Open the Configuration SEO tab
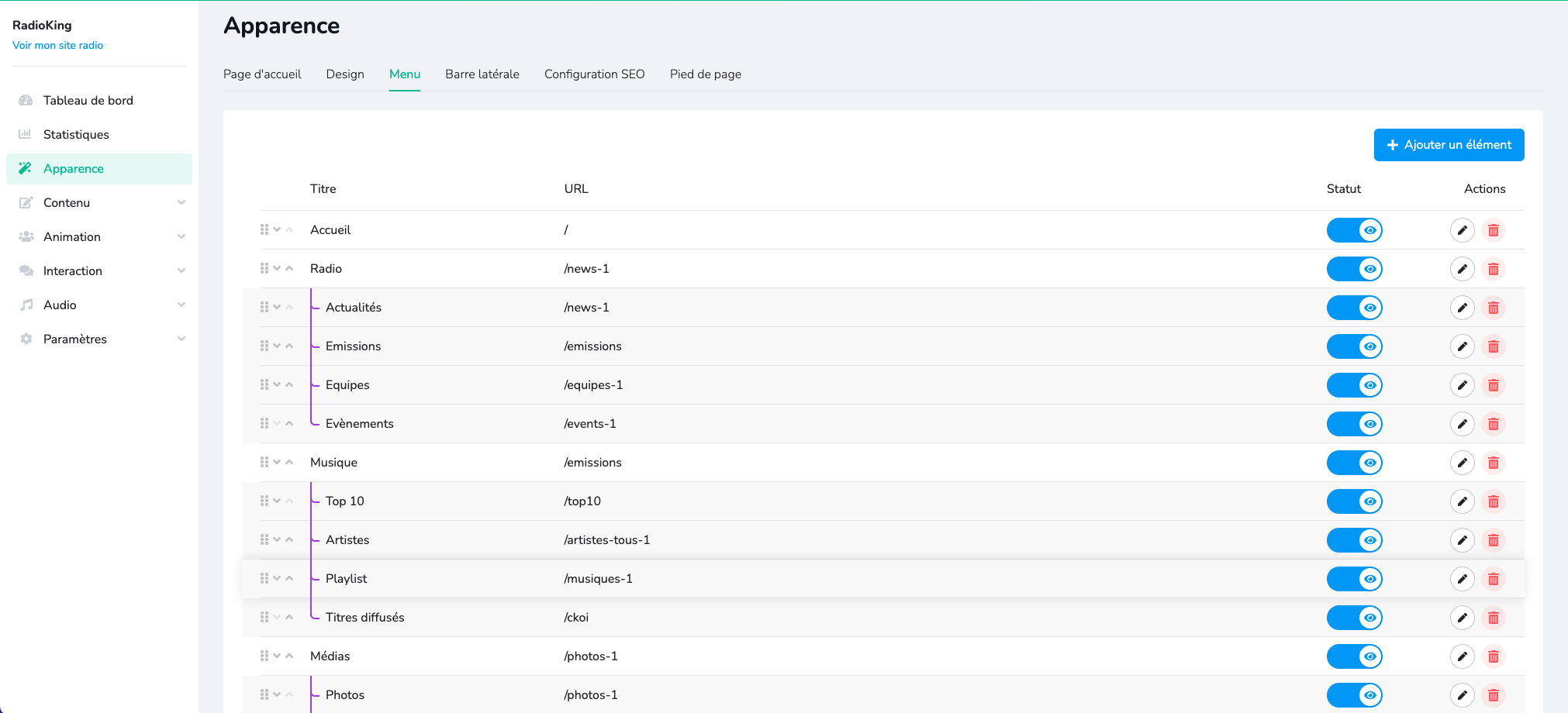Screen dimensions: 1568x713 [594, 74]
